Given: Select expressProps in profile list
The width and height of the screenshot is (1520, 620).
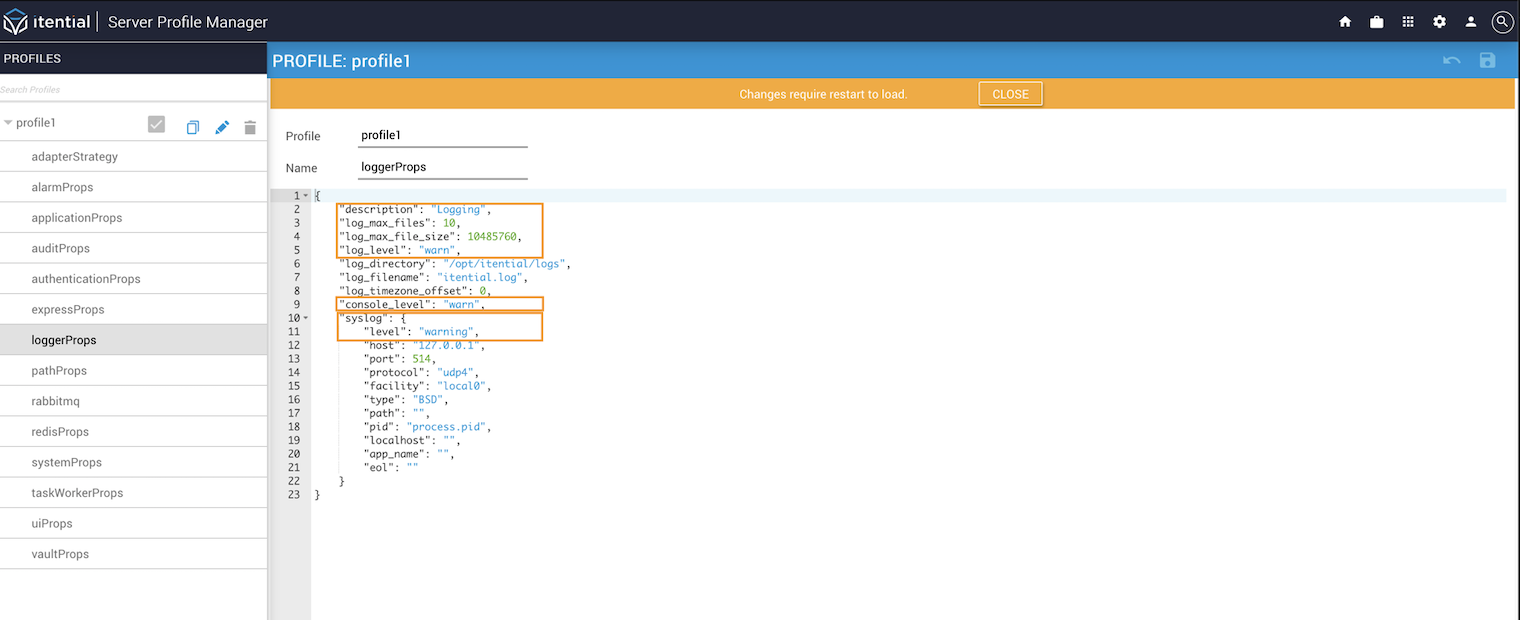Looking at the screenshot, I should point(134,310).
